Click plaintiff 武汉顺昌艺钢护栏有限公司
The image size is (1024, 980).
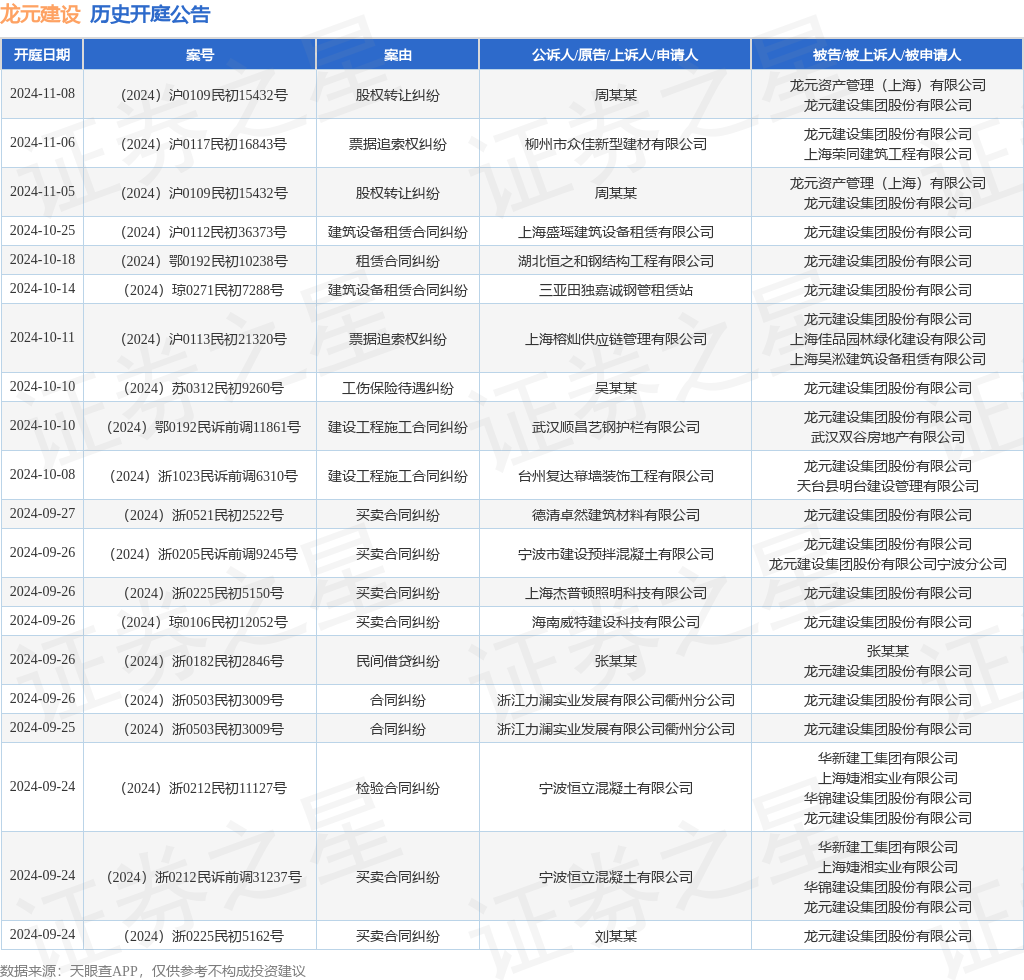616,428
